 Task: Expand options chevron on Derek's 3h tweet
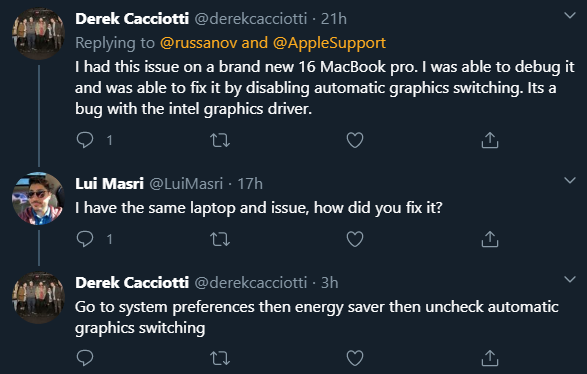pyautogui.click(x=570, y=279)
